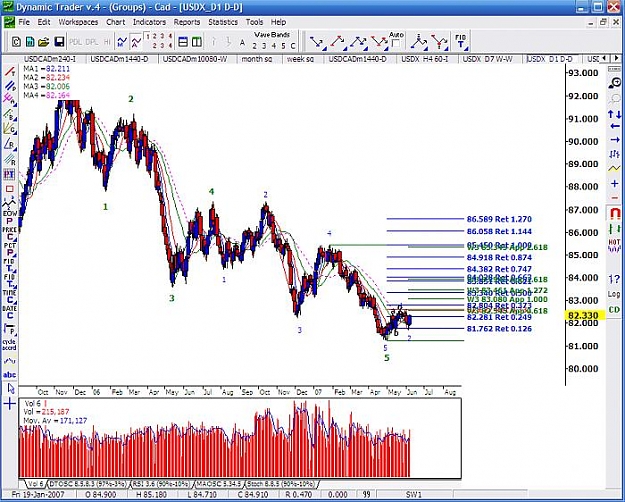Switch to the MAOSC 5.34.5 indicator tab
This screenshot has width=625, height=502.
[x=219, y=484]
